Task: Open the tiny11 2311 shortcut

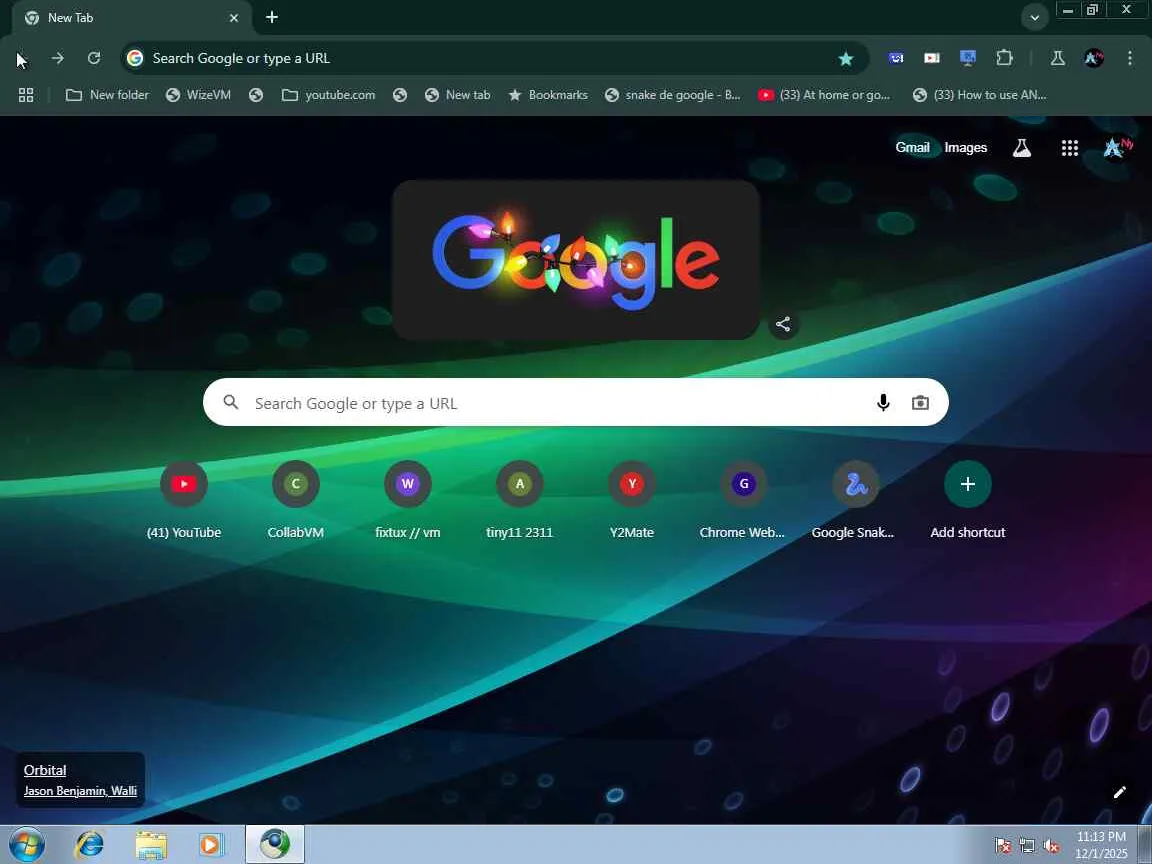Action: (519, 500)
